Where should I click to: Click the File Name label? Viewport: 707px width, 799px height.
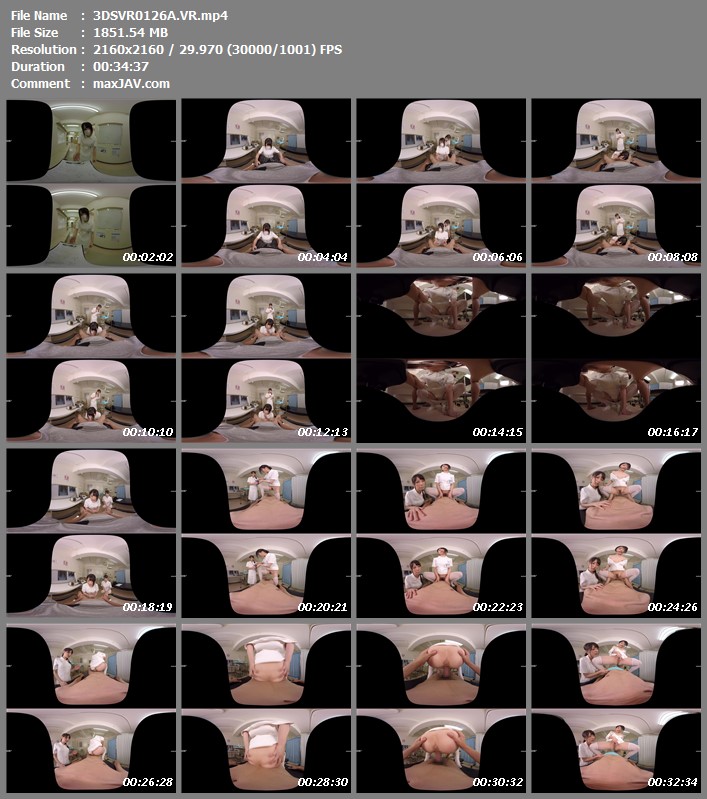(39, 15)
